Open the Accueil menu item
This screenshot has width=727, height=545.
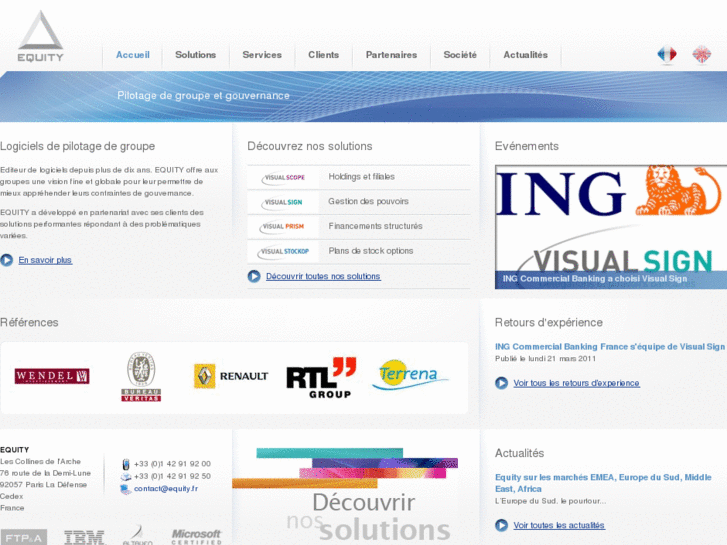(x=133, y=55)
